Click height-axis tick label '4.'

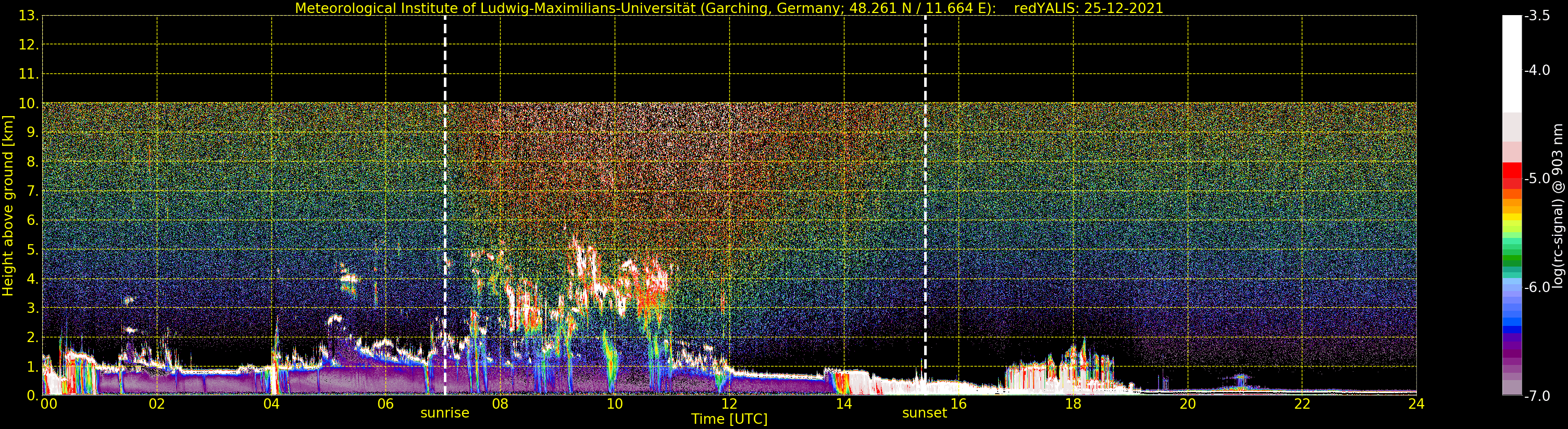click(x=32, y=279)
